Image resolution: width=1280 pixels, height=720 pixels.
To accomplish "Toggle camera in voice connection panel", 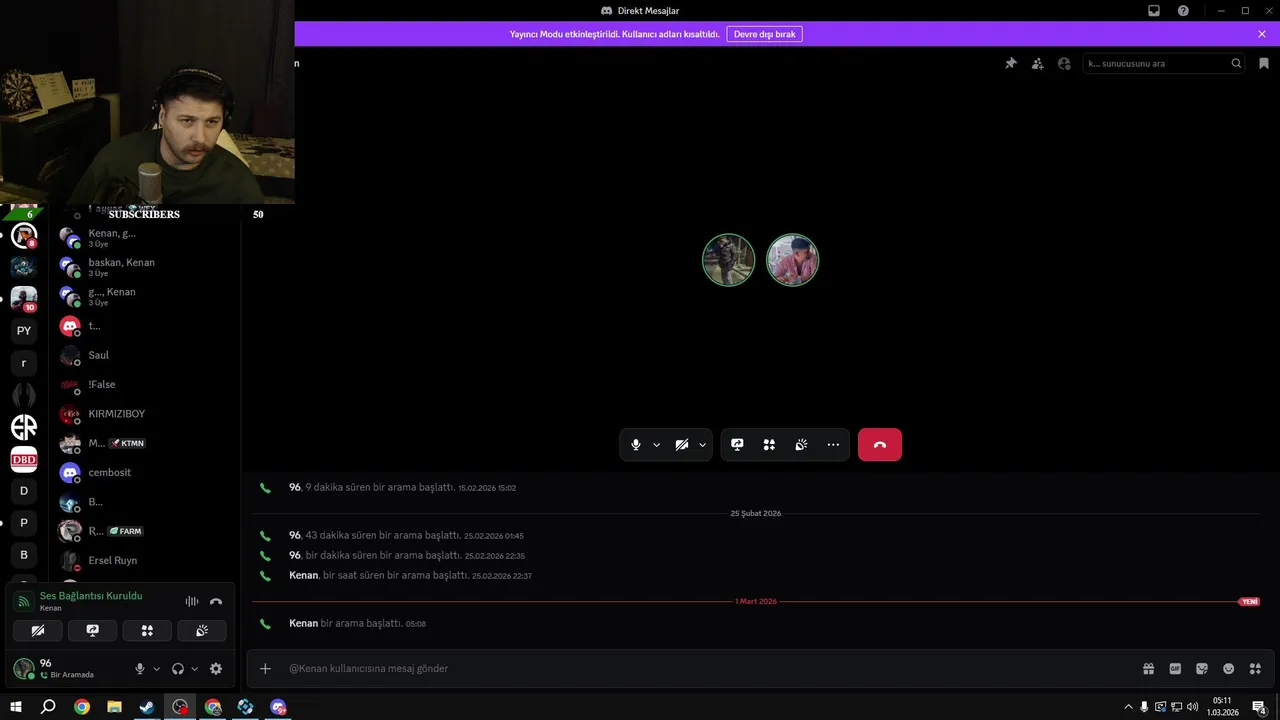I will (38, 630).
